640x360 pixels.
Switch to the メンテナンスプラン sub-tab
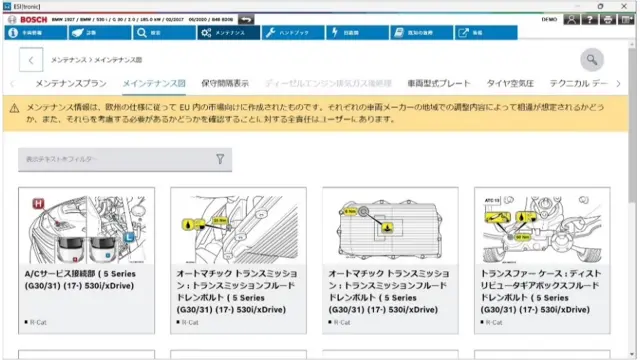point(71,84)
